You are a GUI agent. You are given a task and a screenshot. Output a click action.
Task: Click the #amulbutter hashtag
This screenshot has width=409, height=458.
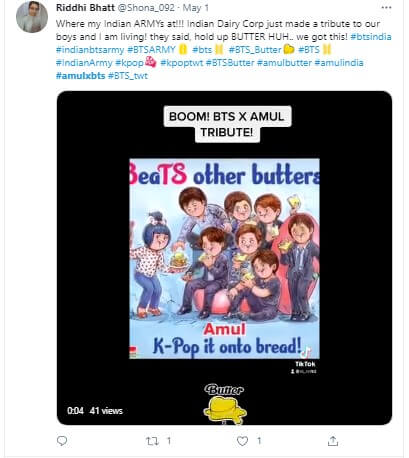pyautogui.click(x=284, y=63)
